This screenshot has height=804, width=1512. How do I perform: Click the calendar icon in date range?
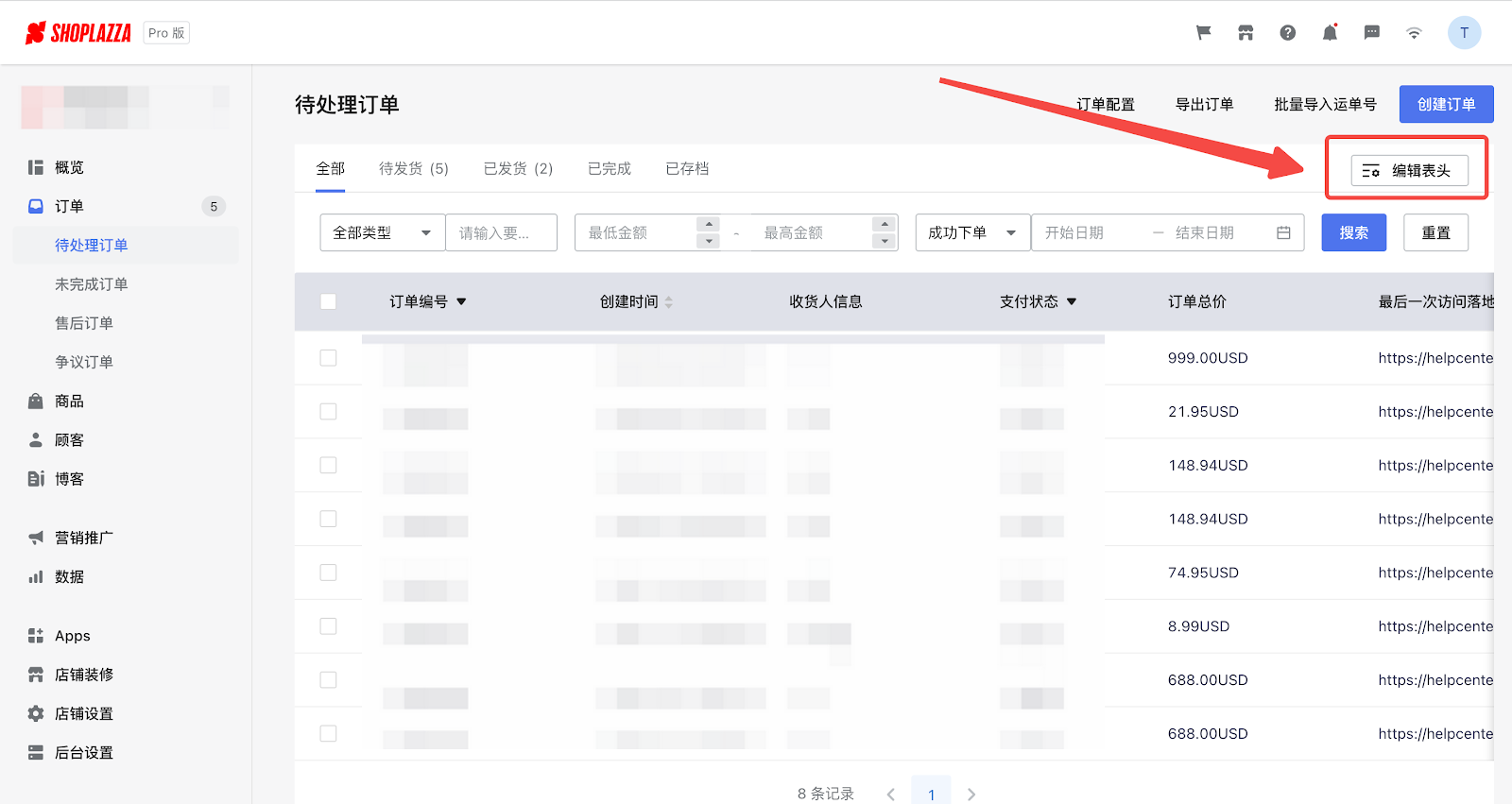(x=1283, y=232)
